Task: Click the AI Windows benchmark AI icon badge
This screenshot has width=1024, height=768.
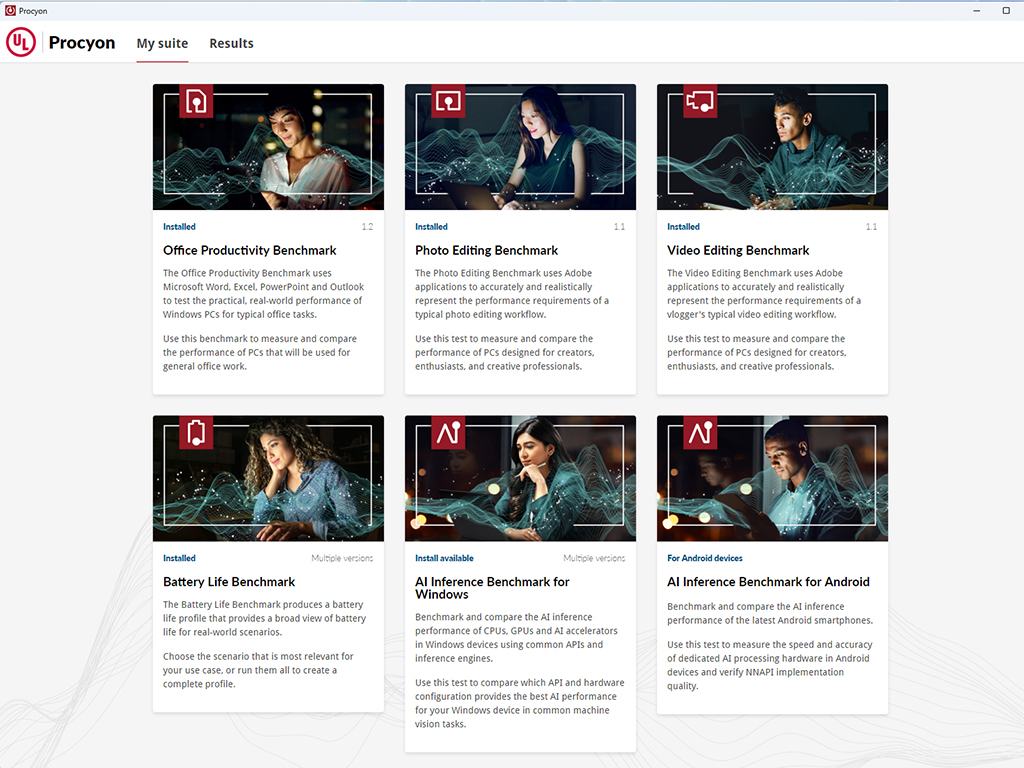Action: point(448,432)
